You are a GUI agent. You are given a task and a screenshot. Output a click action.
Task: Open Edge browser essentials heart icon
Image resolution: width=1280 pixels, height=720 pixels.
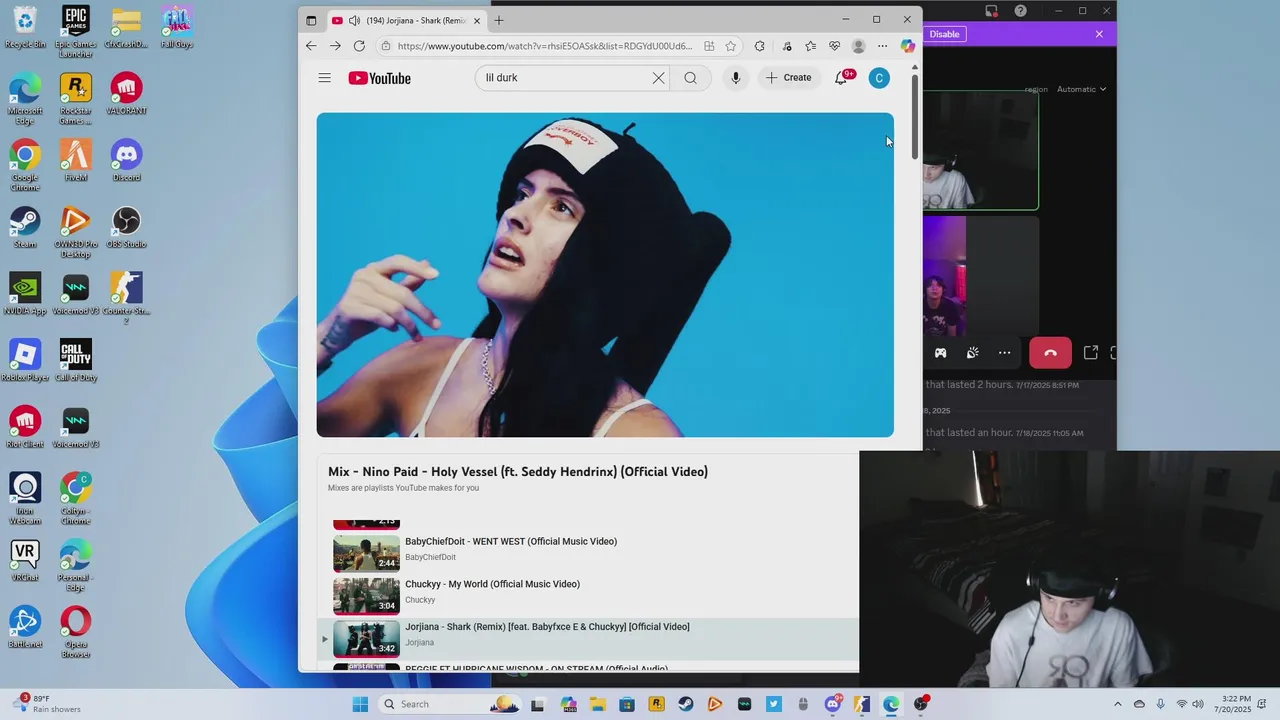pos(834,46)
